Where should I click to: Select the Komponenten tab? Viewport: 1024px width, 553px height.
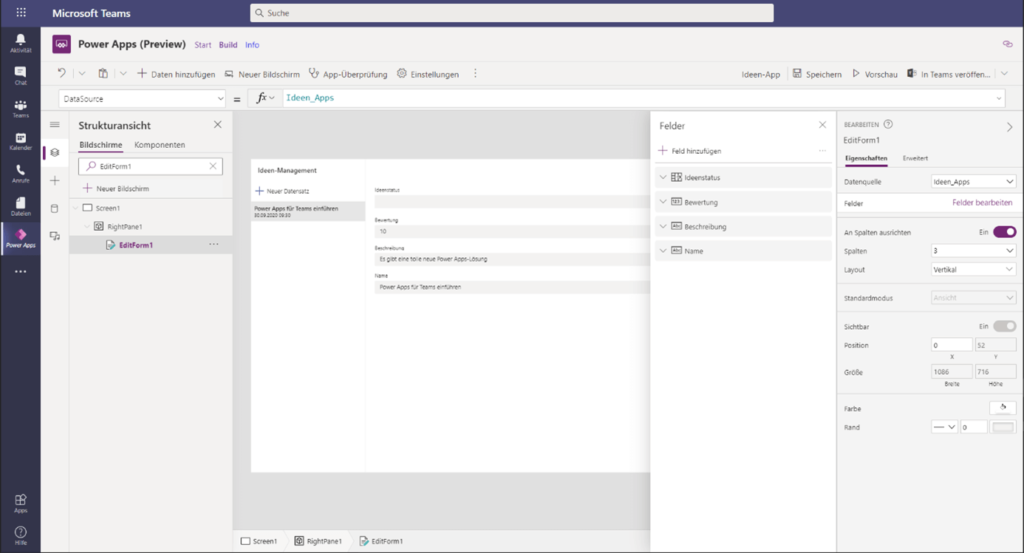[159, 145]
